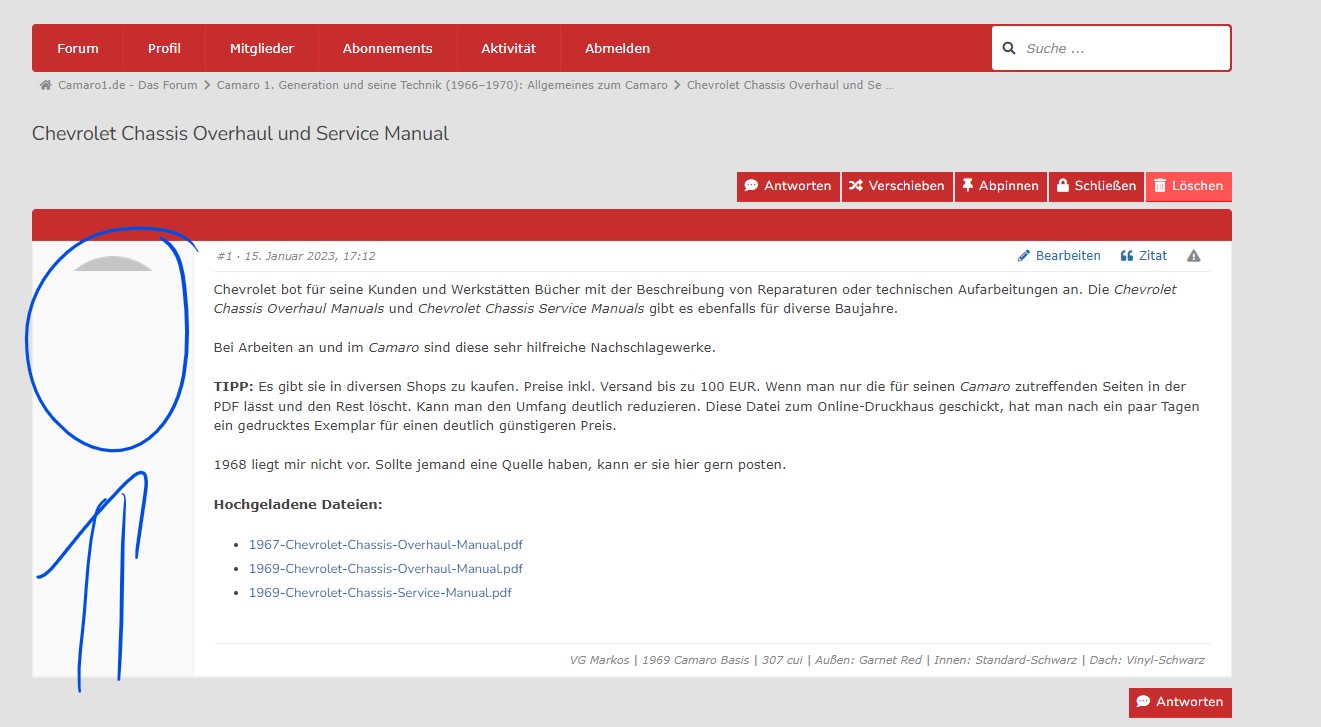Click the top Antworten button
The height and width of the screenshot is (727, 1321).
pos(788,186)
